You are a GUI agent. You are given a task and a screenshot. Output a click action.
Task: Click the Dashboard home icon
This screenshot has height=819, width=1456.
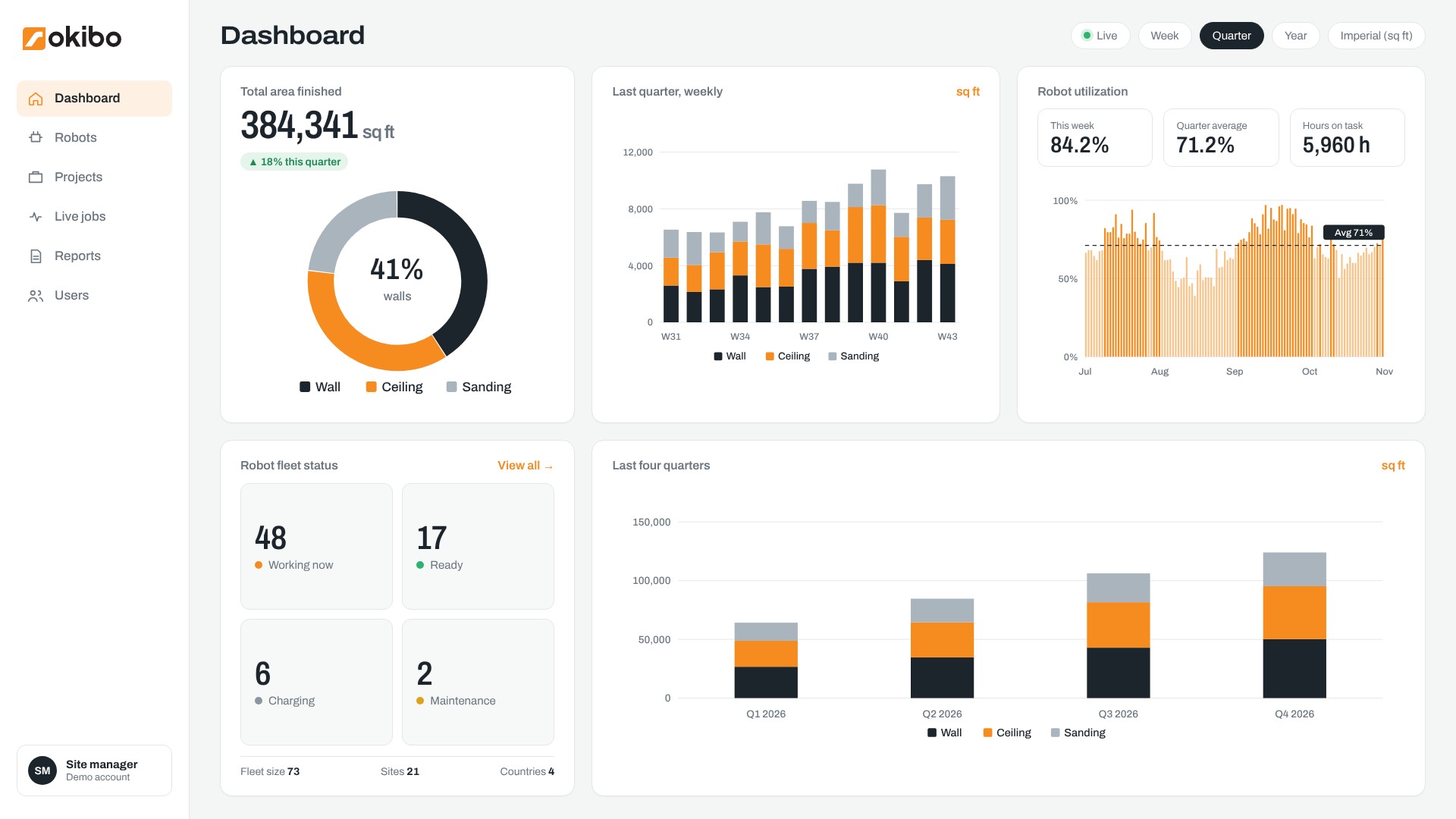(36, 99)
